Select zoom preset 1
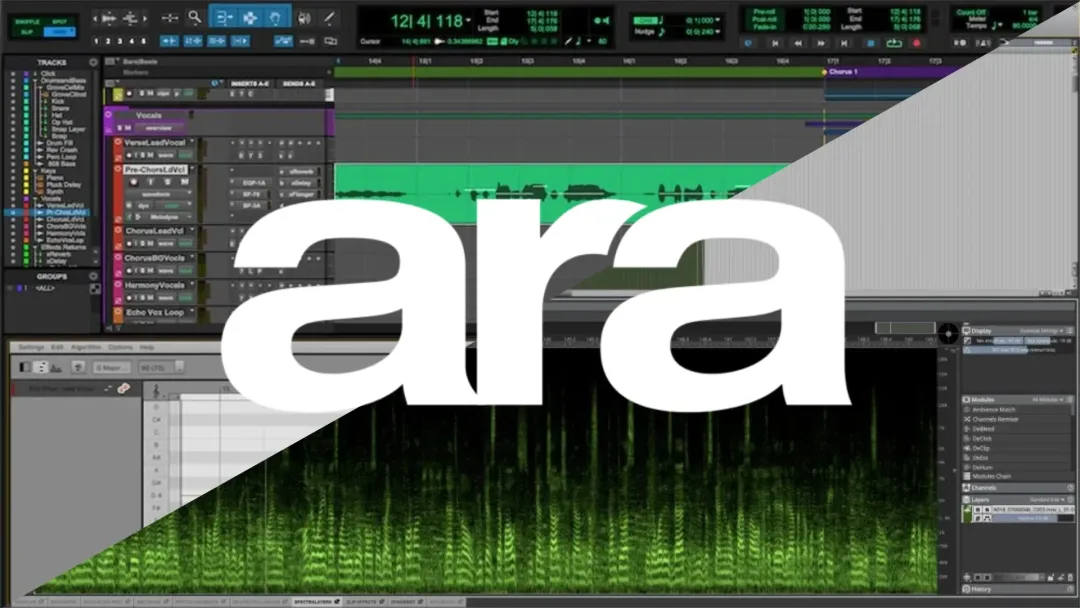Image resolution: width=1080 pixels, height=608 pixels. [x=96, y=41]
